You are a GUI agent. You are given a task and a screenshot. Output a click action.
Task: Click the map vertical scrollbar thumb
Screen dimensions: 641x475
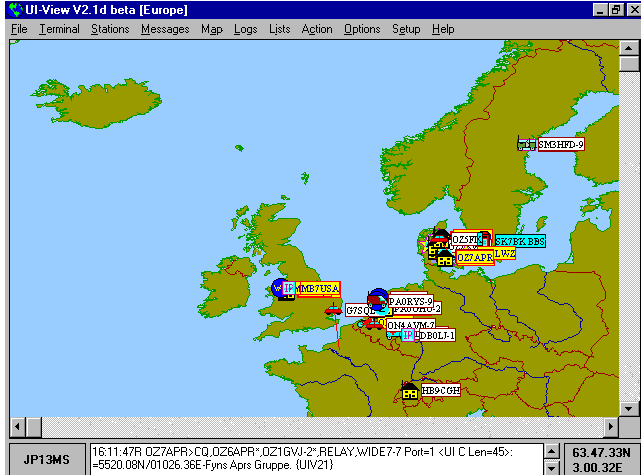pyautogui.click(x=629, y=64)
